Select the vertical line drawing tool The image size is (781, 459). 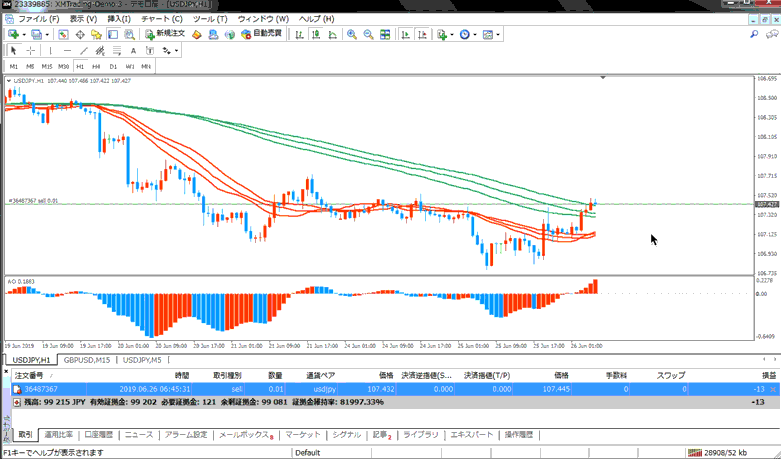50,50
